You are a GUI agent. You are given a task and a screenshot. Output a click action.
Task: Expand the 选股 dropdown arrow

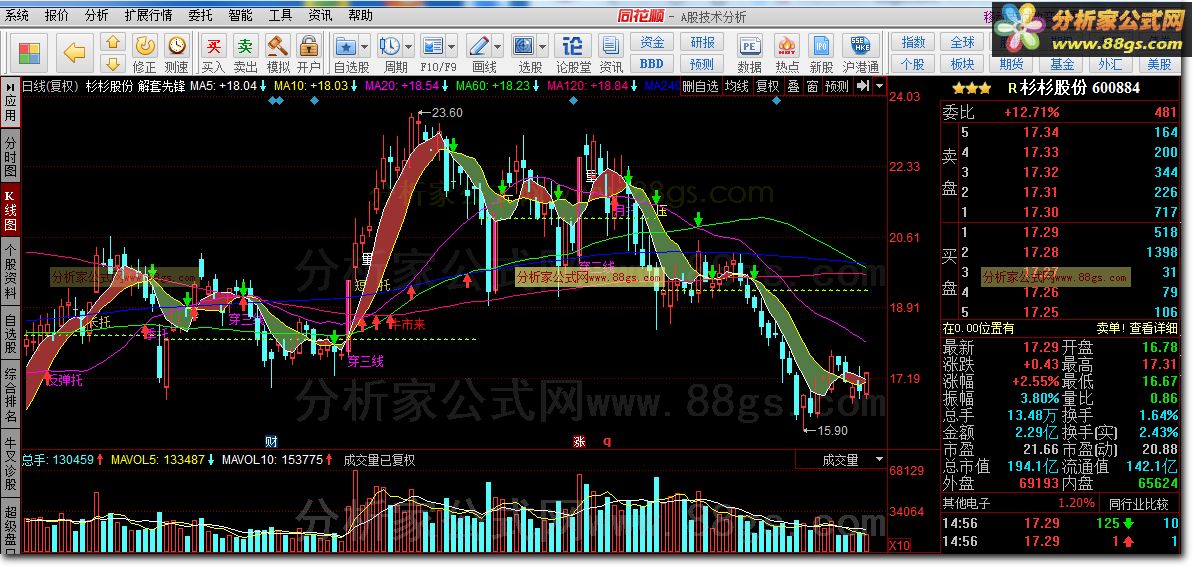click(542, 46)
